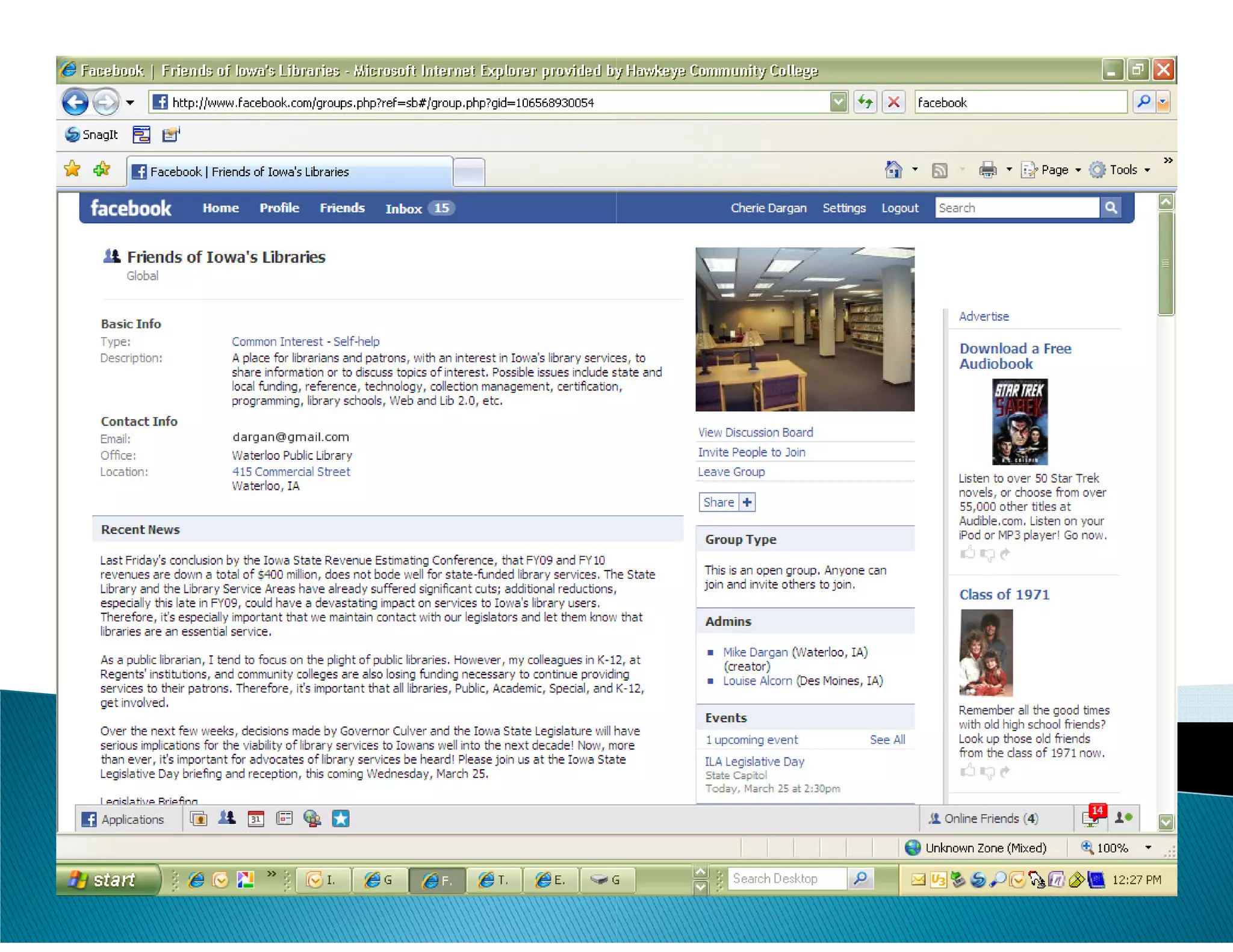The width and height of the screenshot is (1233, 952).
Task: Select the Facebook Friends of Iowa's Libraries tab
Action: coord(290,172)
